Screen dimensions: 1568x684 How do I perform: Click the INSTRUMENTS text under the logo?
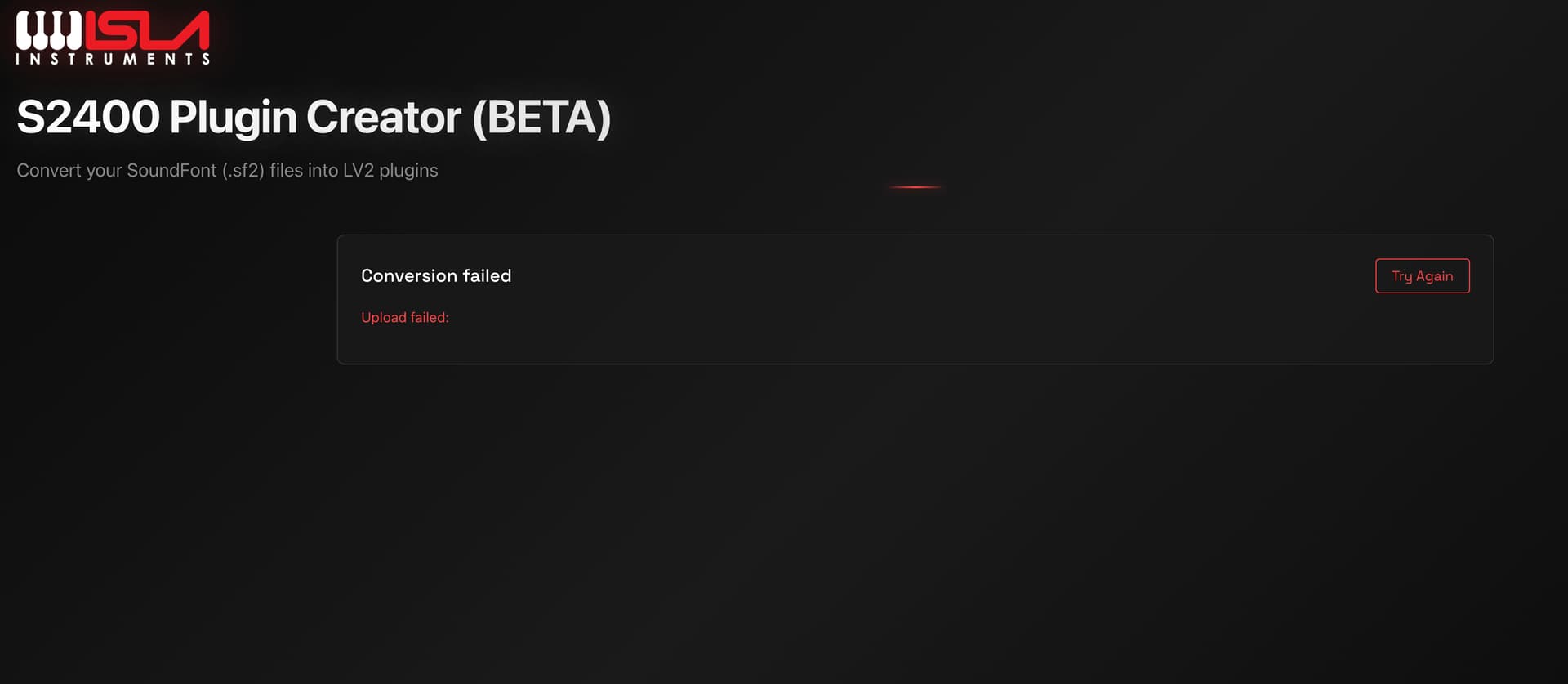click(113, 59)
